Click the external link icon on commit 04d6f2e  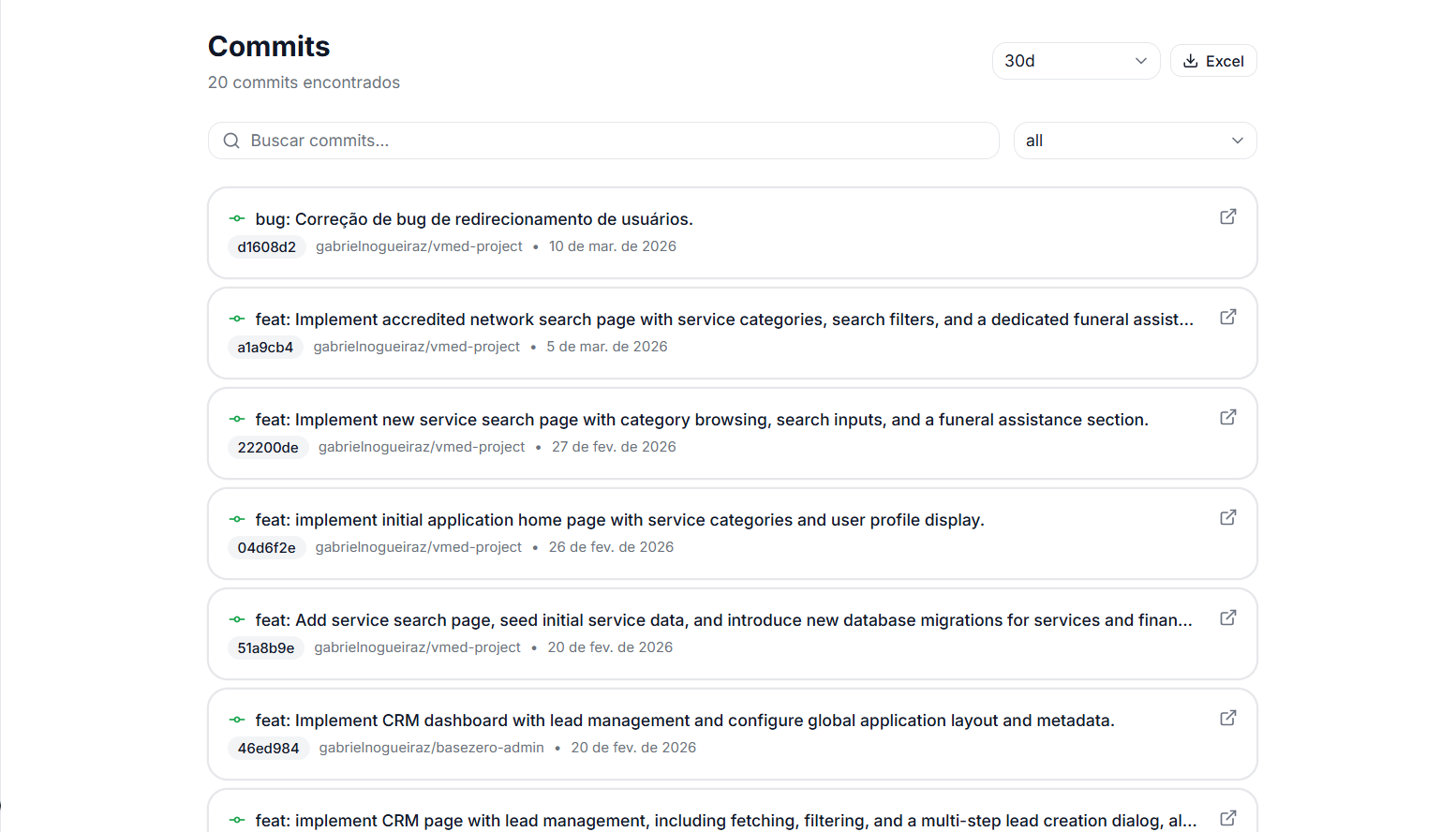click(x=1227, y=517)
